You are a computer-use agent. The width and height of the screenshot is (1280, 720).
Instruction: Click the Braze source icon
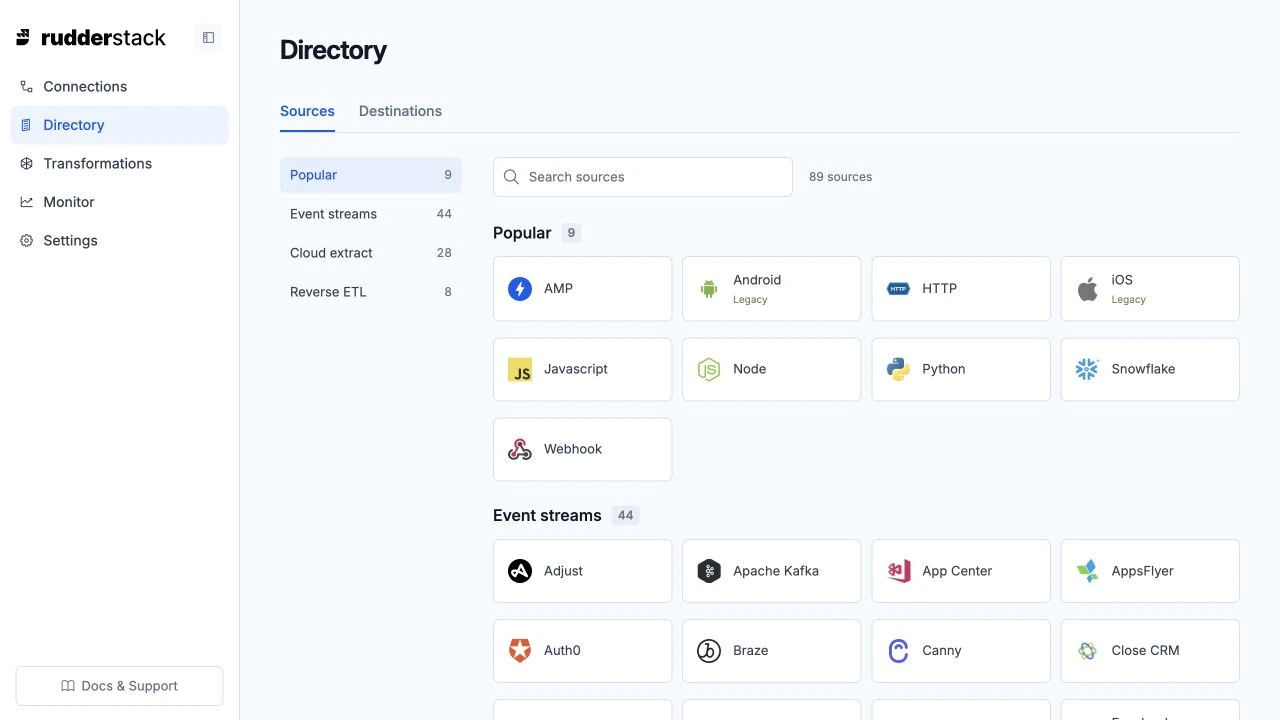(709, 651)
